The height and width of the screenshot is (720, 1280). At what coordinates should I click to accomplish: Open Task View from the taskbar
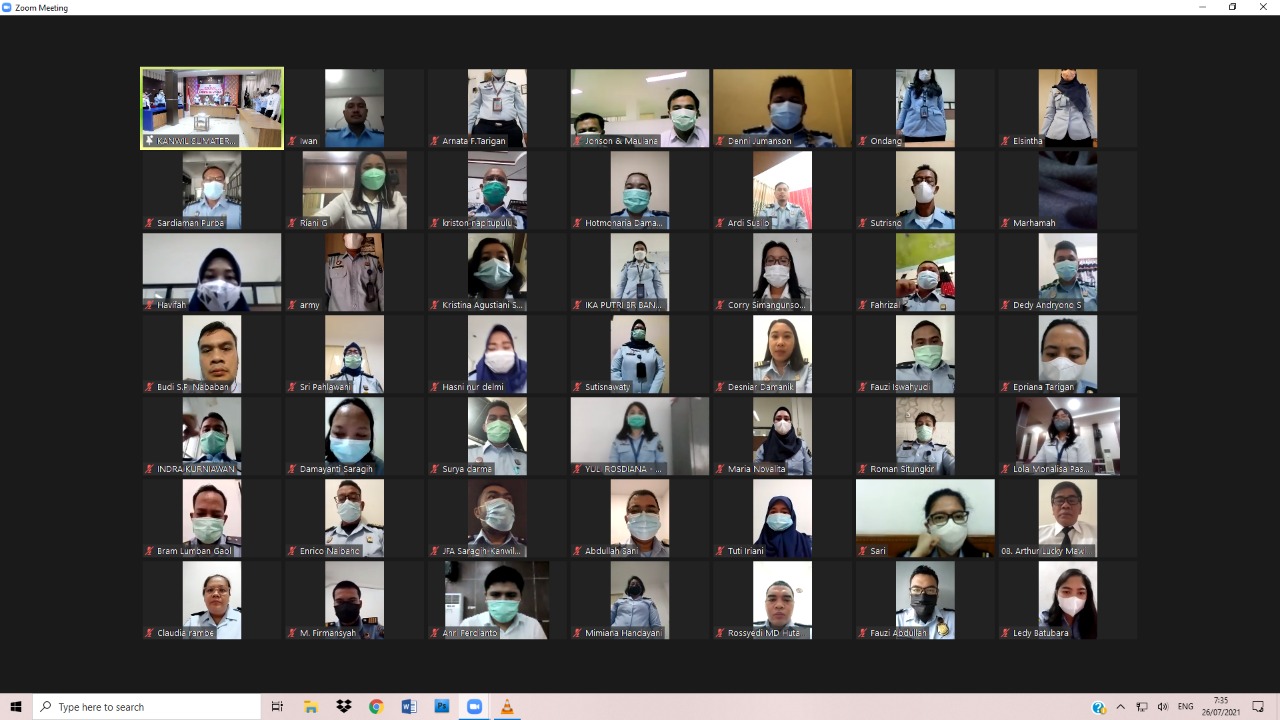pyautogui.click(x=277, y=707)
